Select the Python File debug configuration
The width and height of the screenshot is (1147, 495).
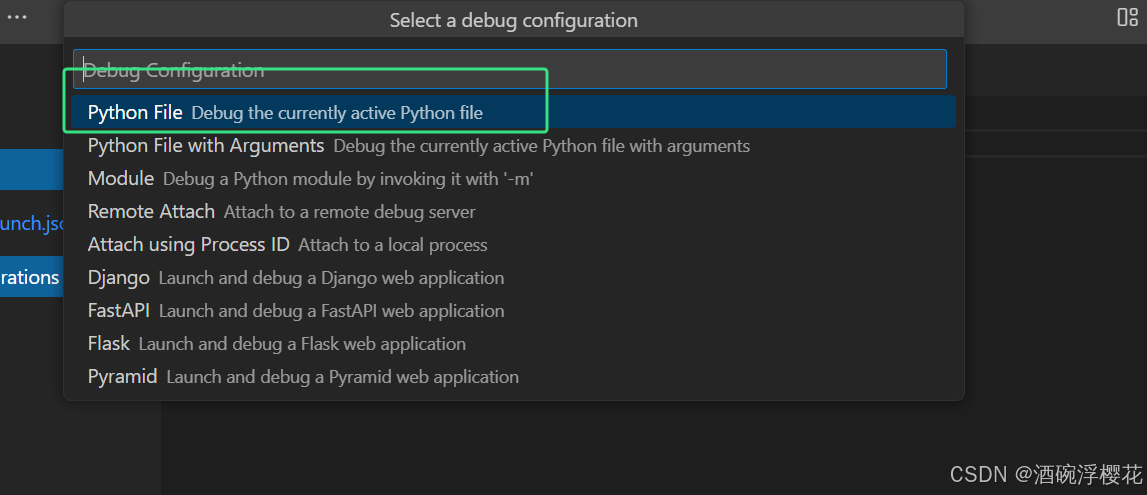[x=135, y=113]
